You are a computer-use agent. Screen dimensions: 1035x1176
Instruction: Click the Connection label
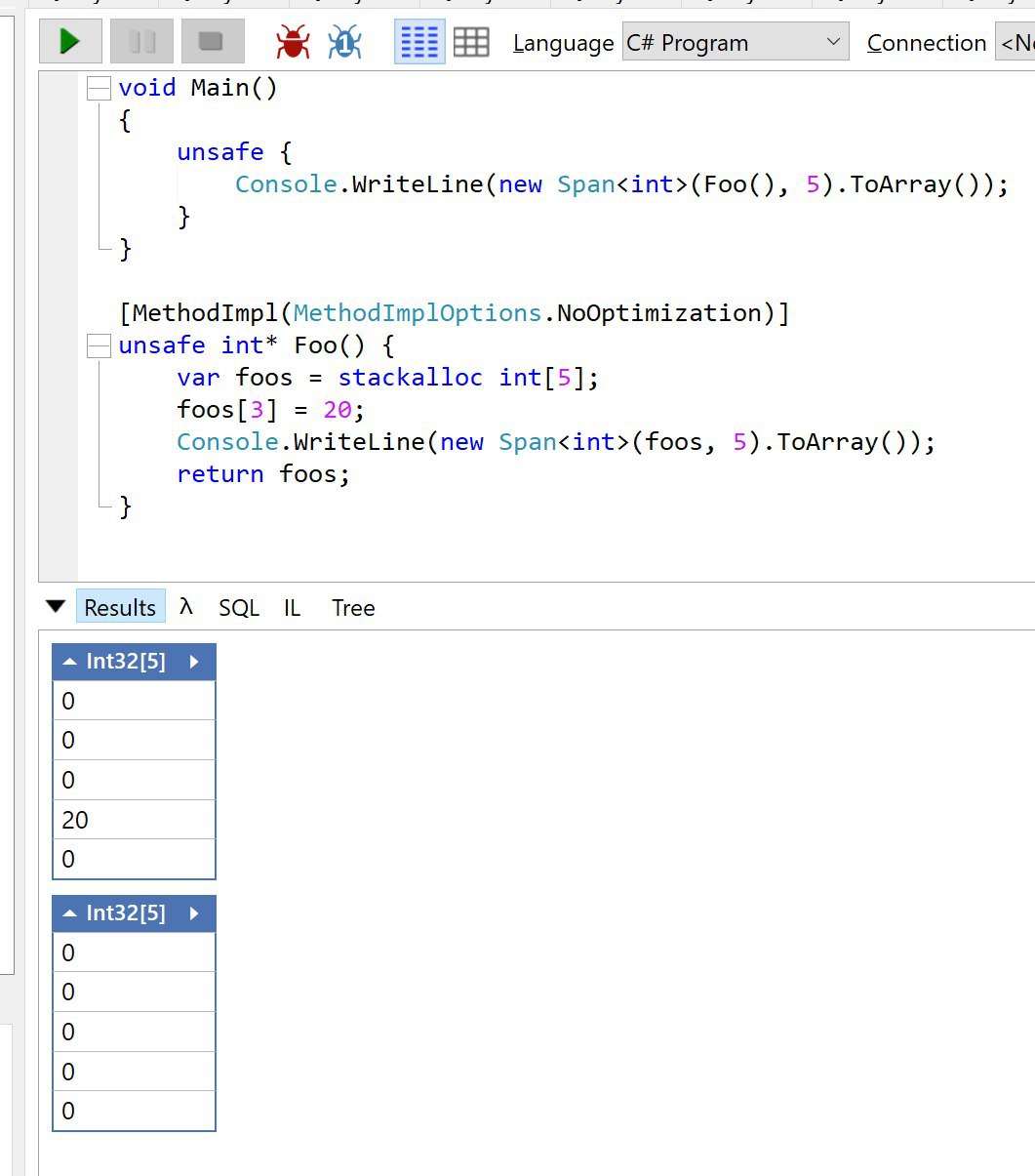926,43
